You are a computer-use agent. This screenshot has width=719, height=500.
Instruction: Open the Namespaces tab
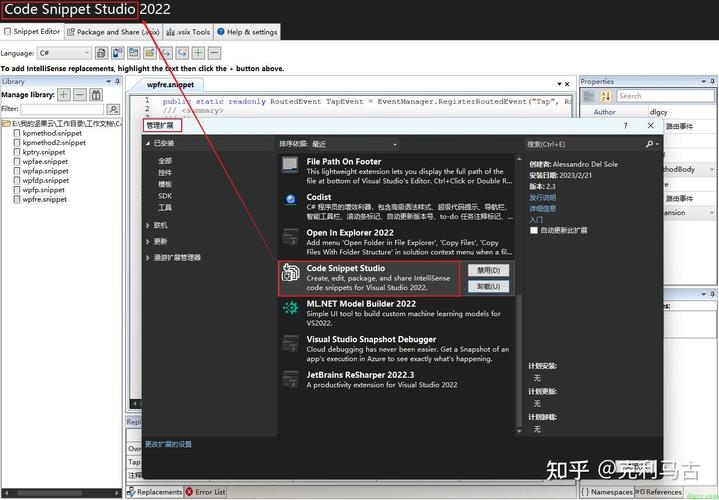(607, 492)
